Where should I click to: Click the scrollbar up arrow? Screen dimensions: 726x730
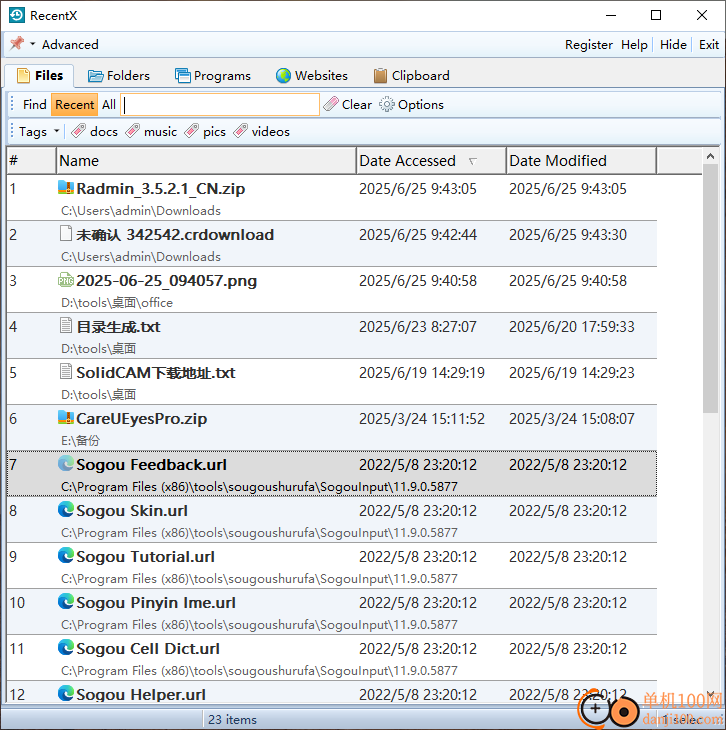(710, 156)
